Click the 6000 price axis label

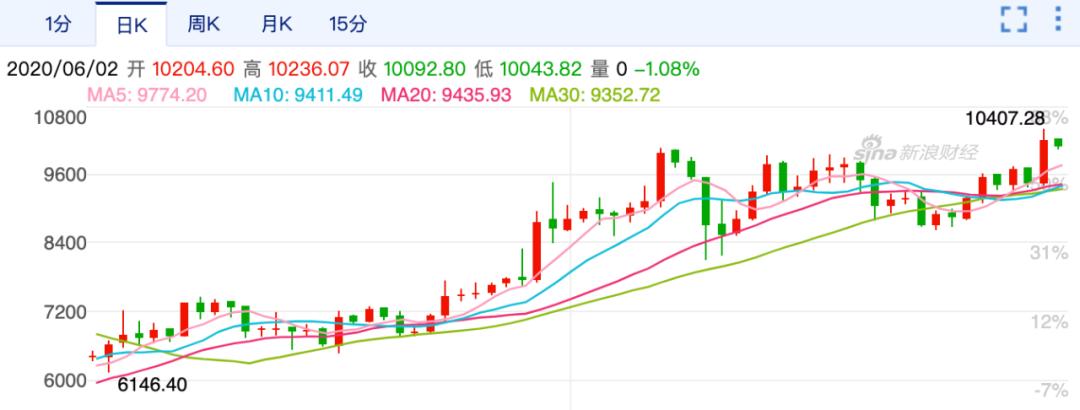tap(65, 380)
